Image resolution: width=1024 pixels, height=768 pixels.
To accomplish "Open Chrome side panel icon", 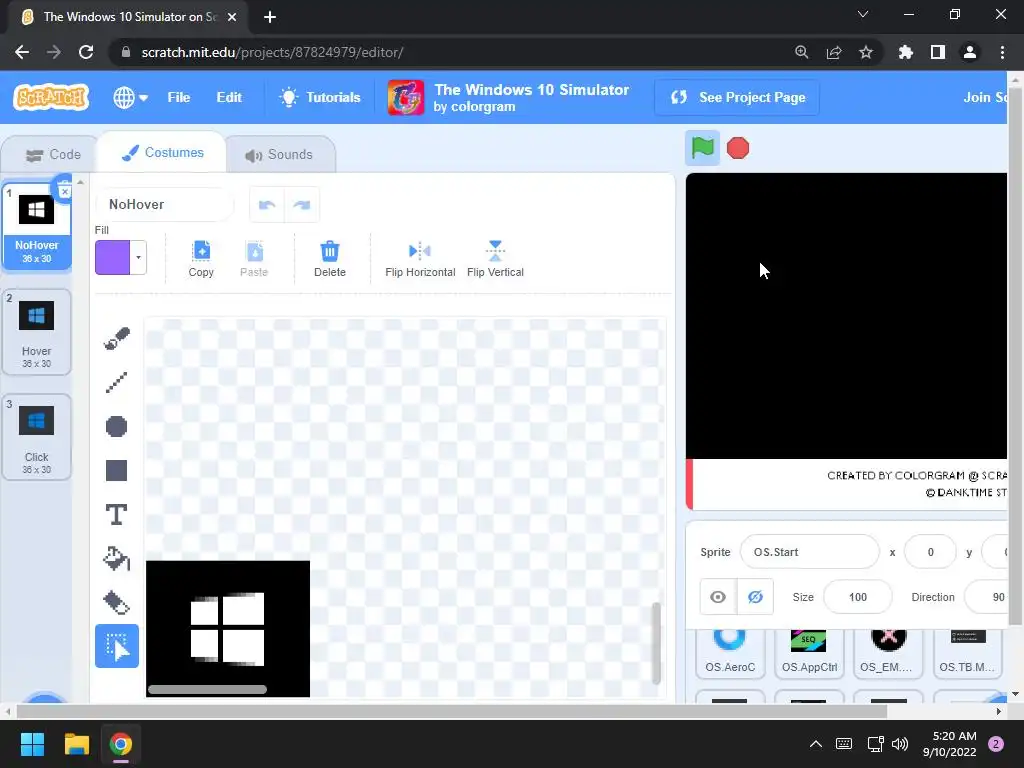I will 938,52.
